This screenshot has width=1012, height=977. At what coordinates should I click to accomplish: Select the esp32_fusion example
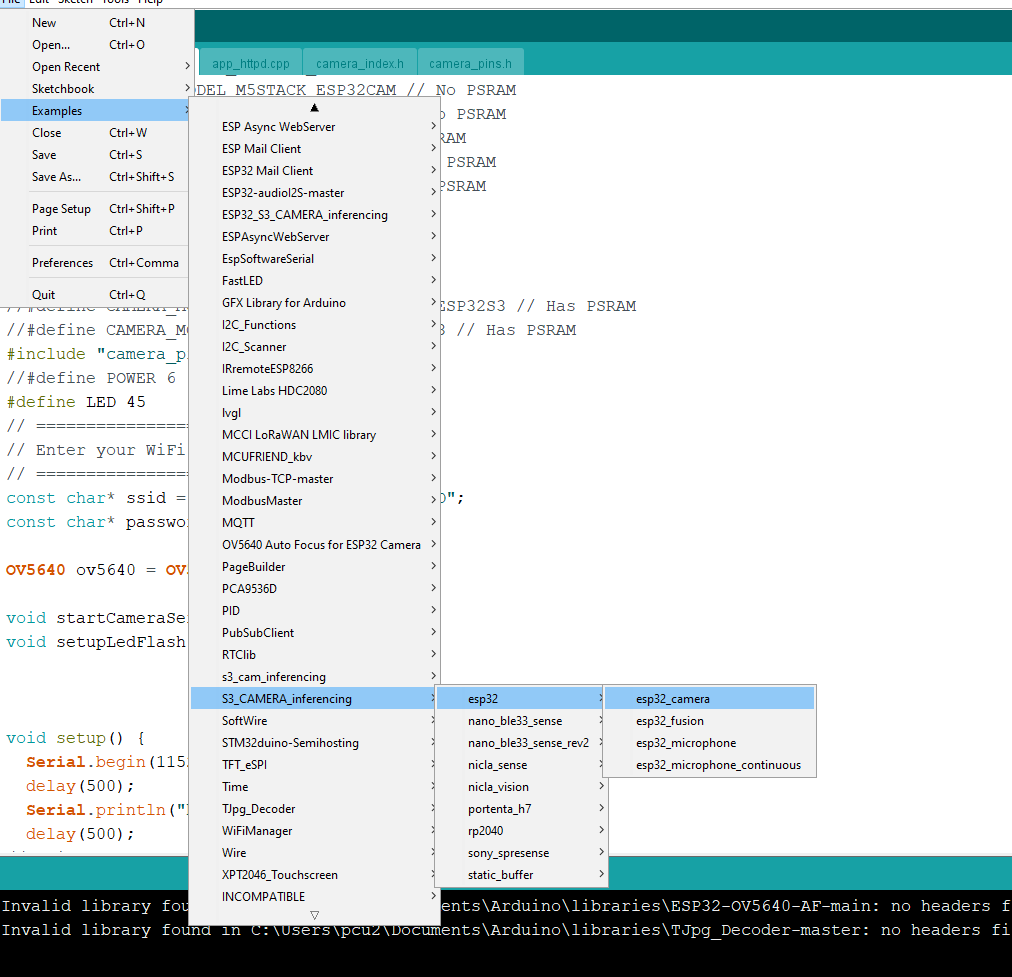669,721
